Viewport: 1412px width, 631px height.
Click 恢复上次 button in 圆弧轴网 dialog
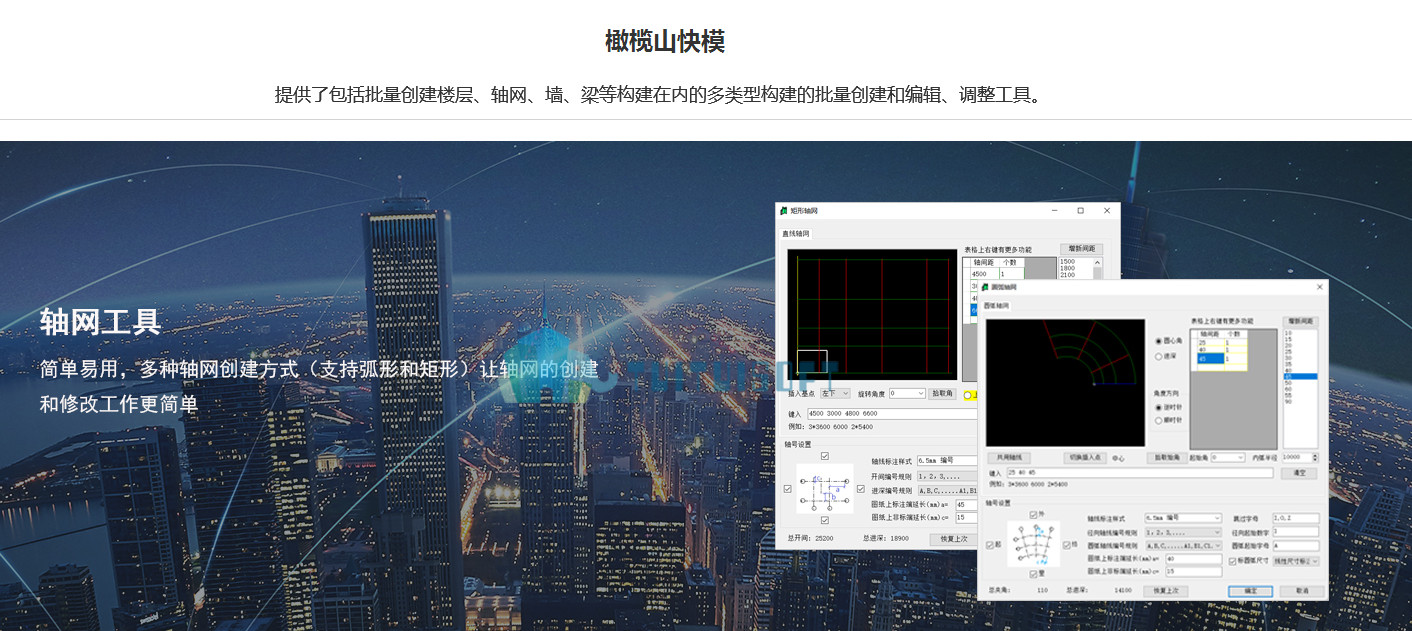(1165, 591)
